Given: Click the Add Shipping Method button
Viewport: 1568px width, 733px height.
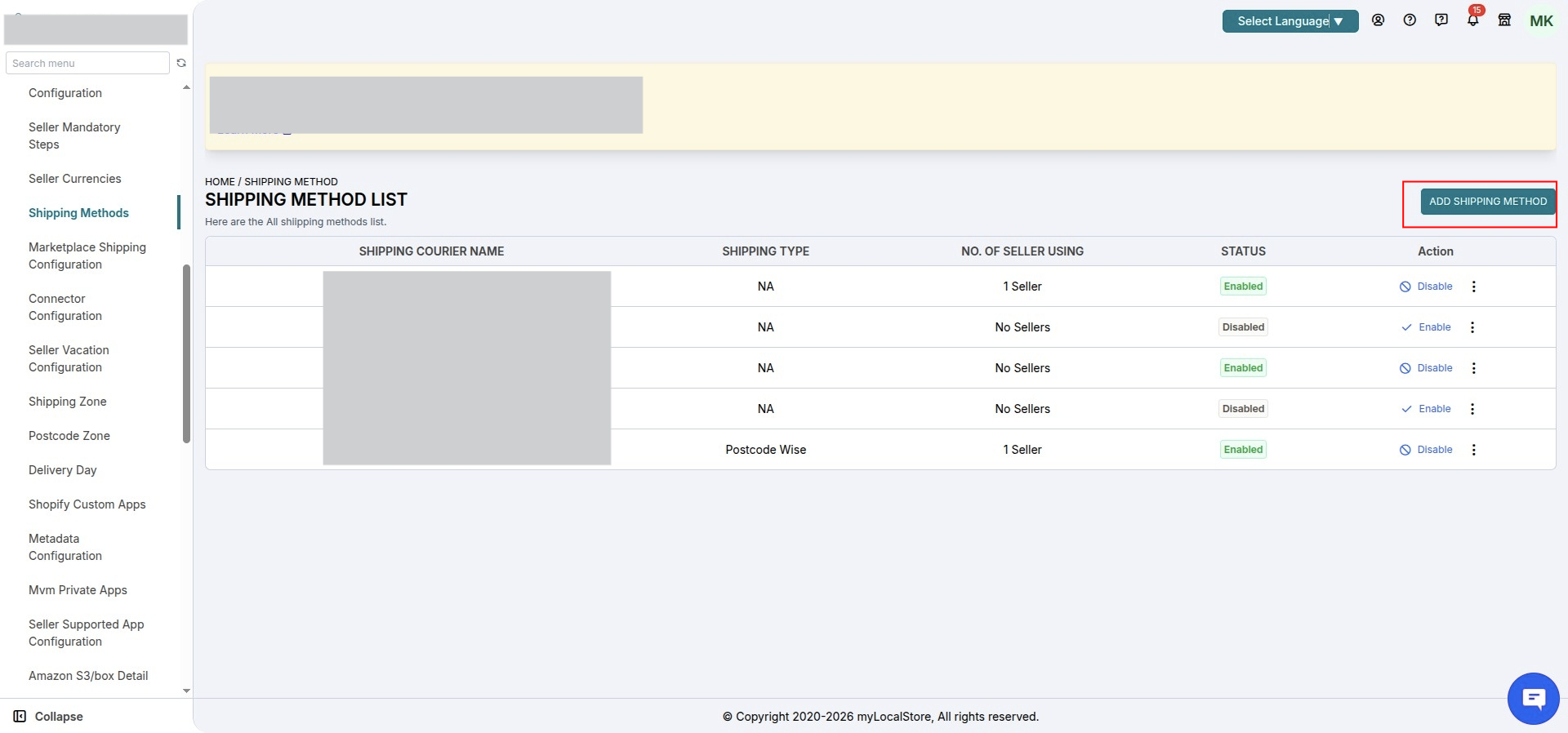Looking at the screenshot, I should point(1487,202).
